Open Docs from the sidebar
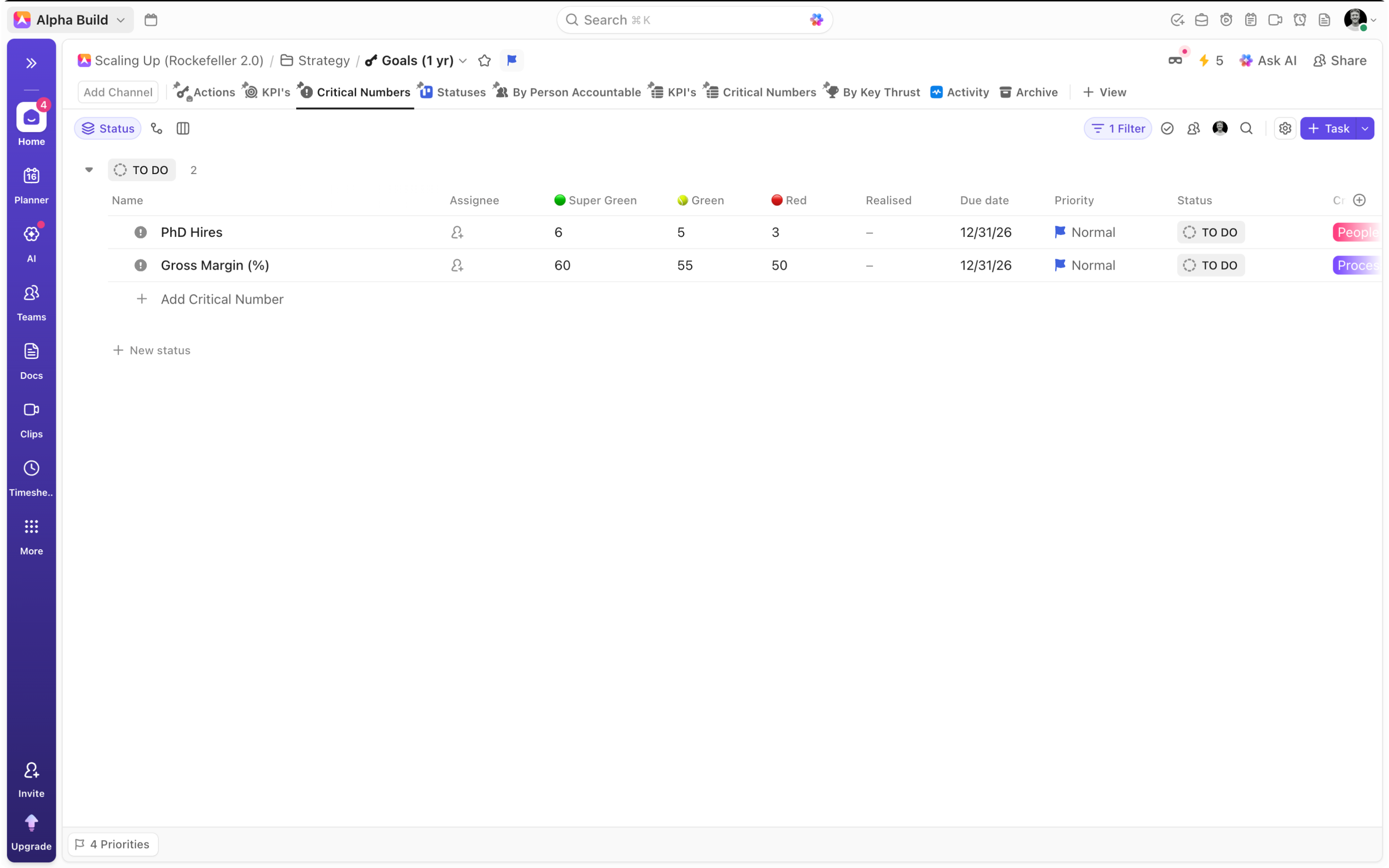The width and height of the screenshot is (1389, 868). tap(31, 360)
